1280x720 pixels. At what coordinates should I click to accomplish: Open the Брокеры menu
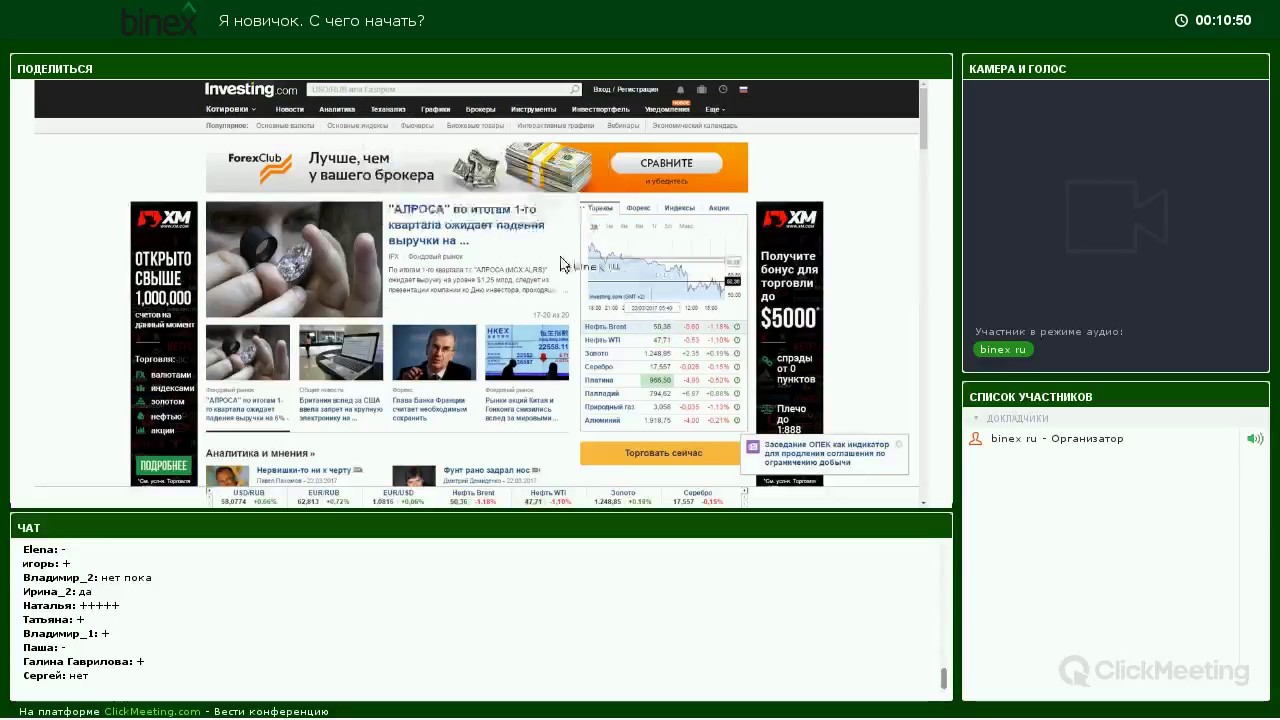click(480, 109)
